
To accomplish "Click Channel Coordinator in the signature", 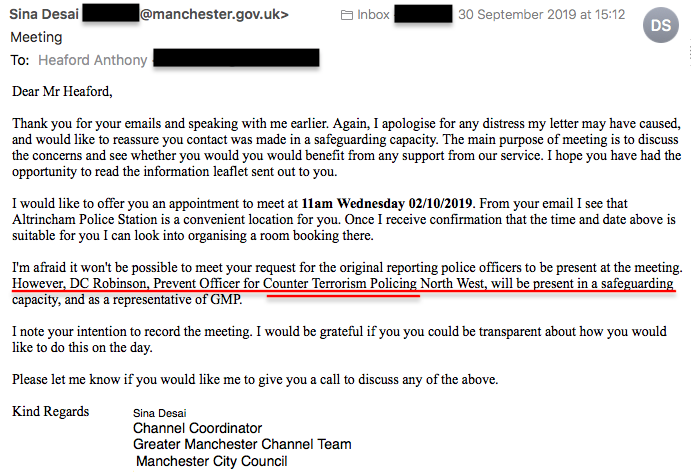I will [197, 428].
